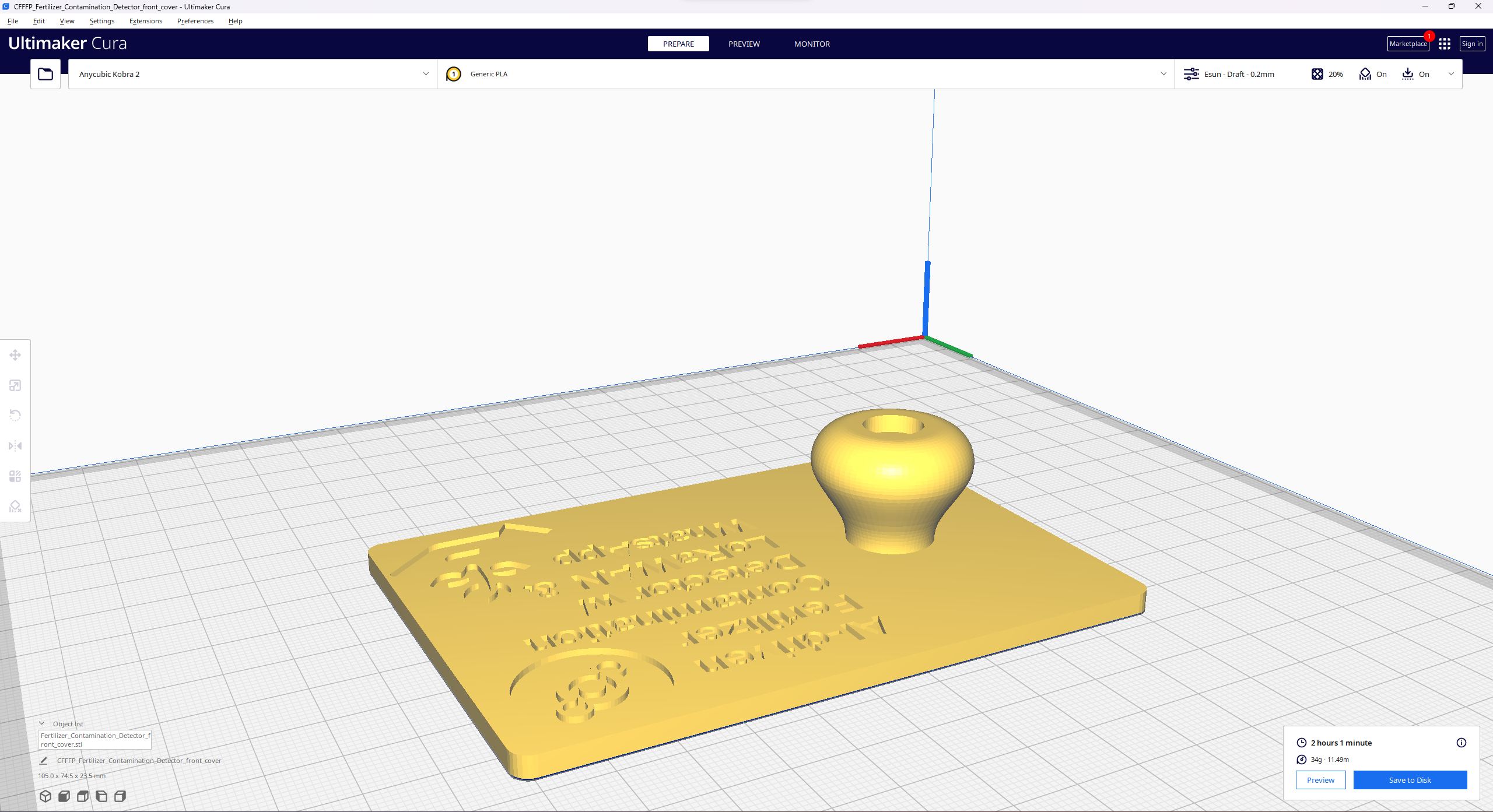This screenshot has width=1493, height=812.
Task: Edit job name with pencil icon
Action: [43, 761]
